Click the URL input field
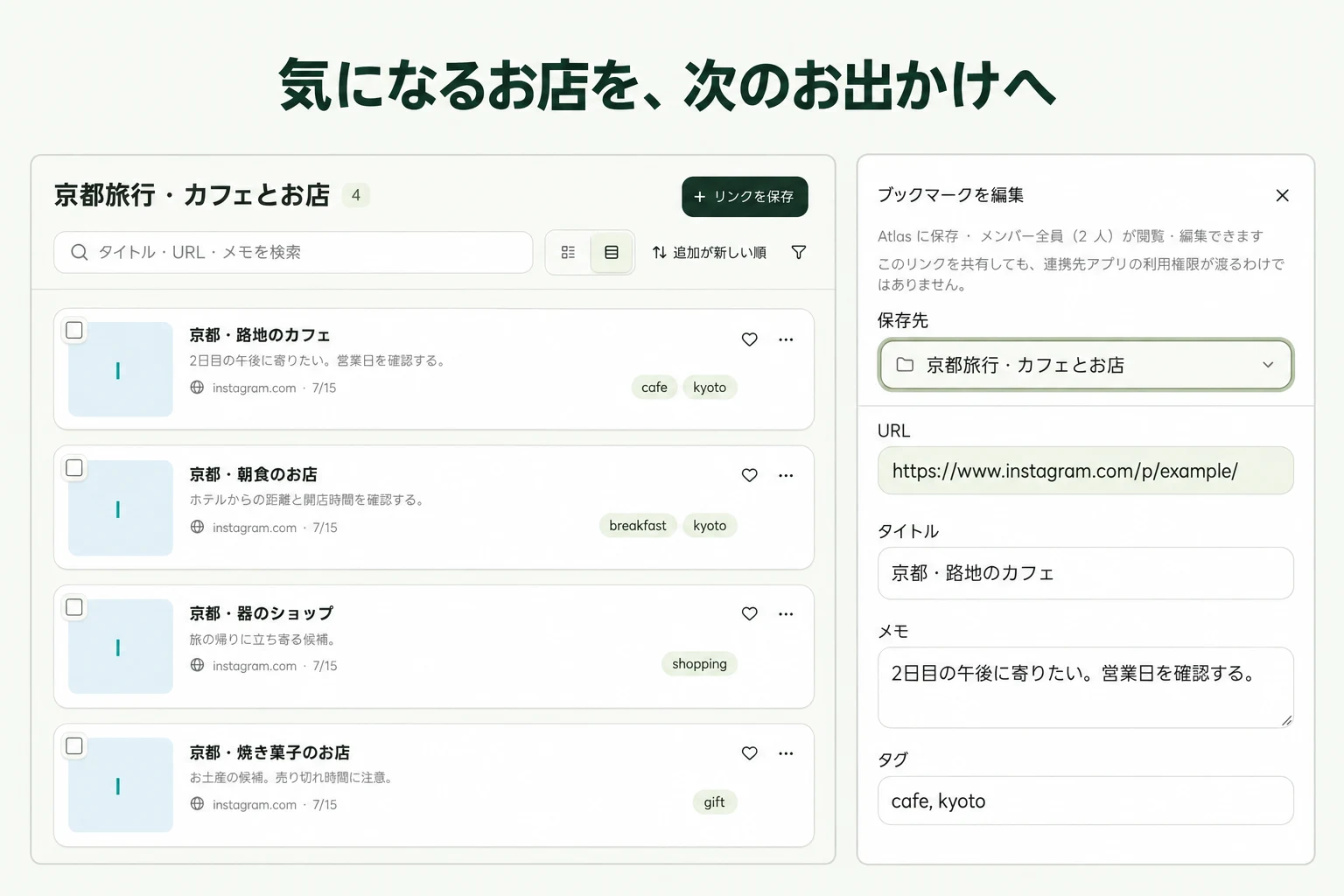Viewport: 1344px width, 896px height. coord(1085,471)
